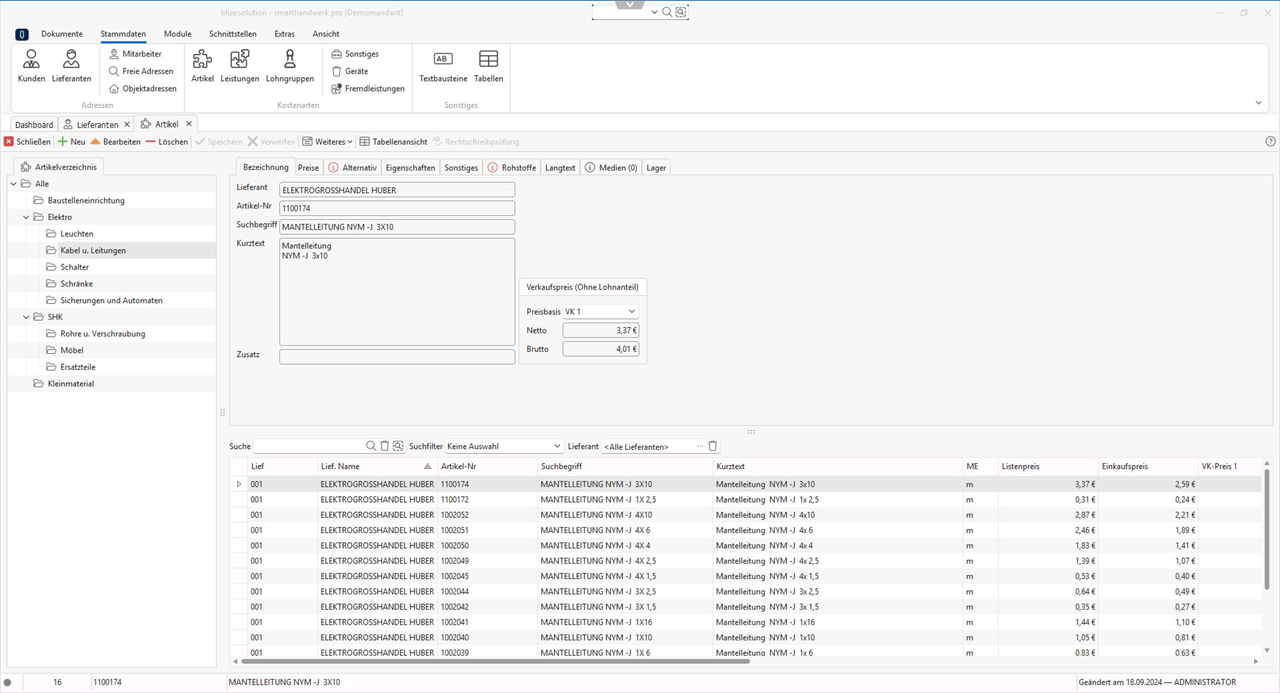Viewport: 1280px width, 693px height.
Task: Open Tabellen in the ribbon
Action: [488, 65]
